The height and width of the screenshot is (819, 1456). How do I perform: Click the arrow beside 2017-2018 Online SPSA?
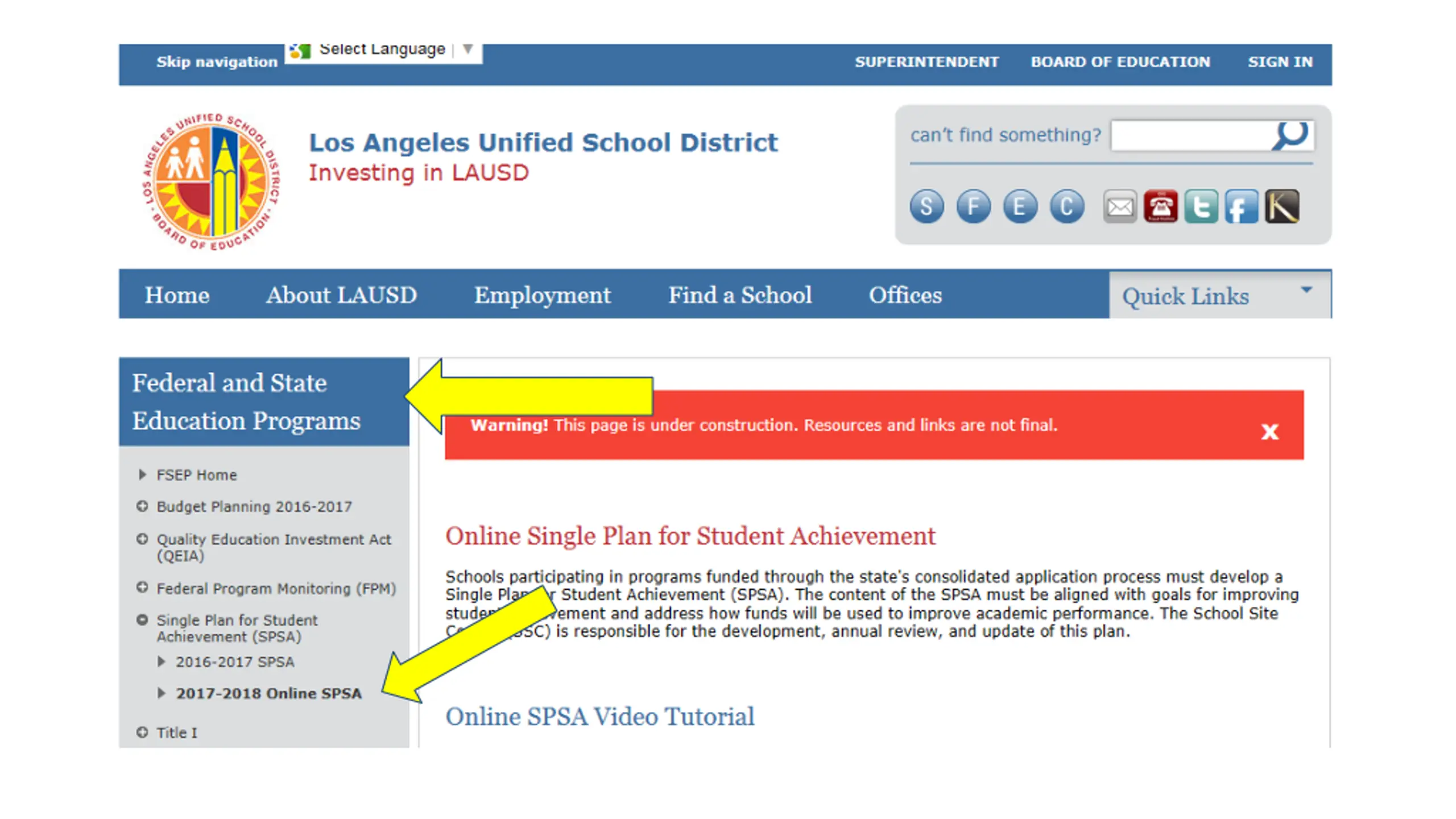(x=162, y=693)
